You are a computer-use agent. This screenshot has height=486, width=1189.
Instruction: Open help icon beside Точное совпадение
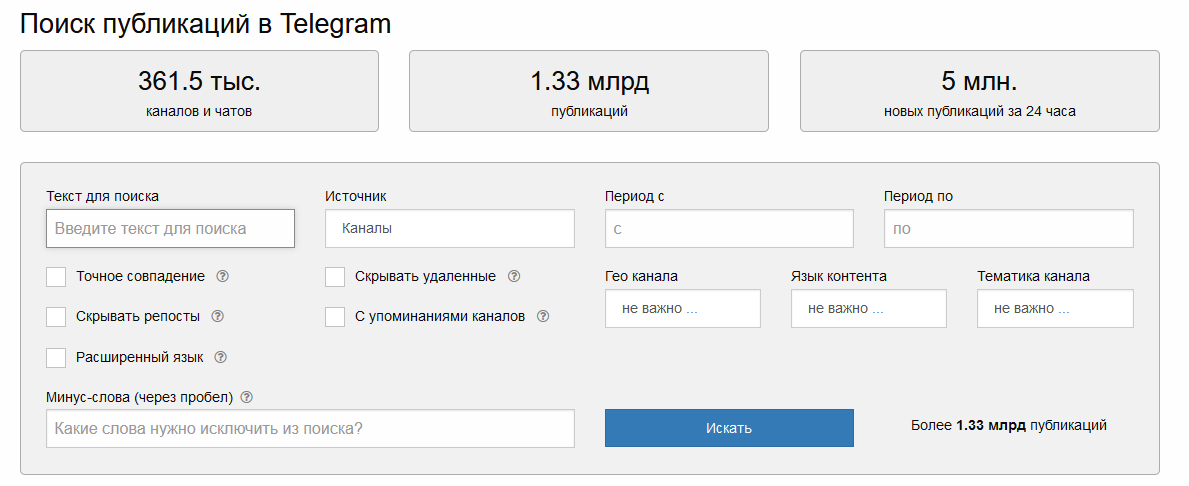(x=222, y=277)
